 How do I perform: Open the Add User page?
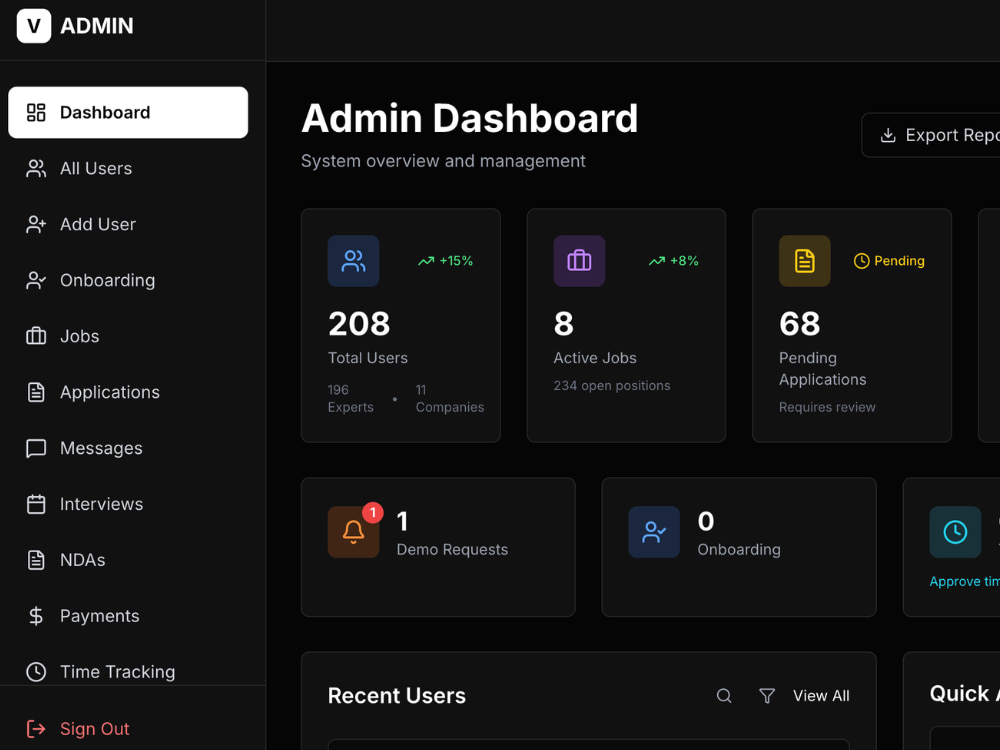click(x=128, y=224)
